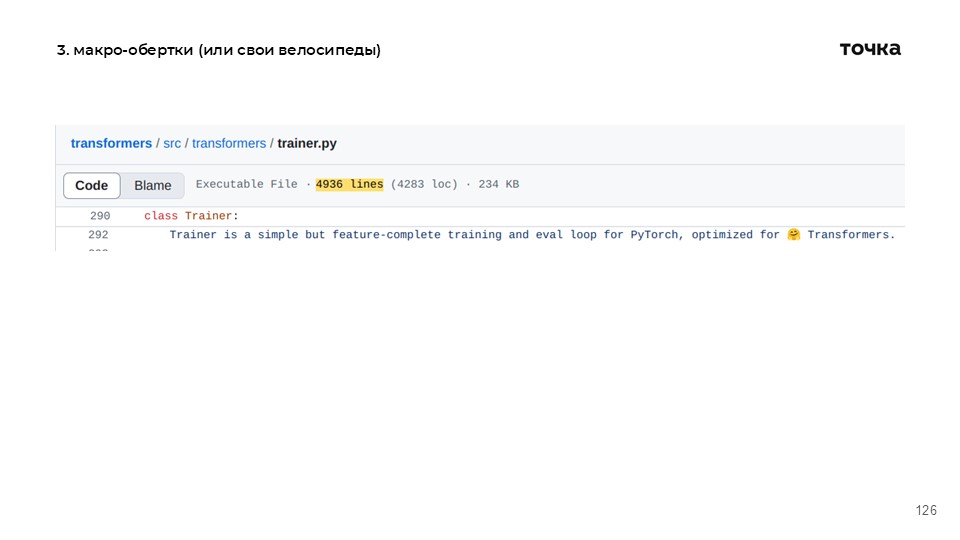Screen dimensions: 960x540
Task: Click the highlighted 4936 lines text
Action: (349, 184)
